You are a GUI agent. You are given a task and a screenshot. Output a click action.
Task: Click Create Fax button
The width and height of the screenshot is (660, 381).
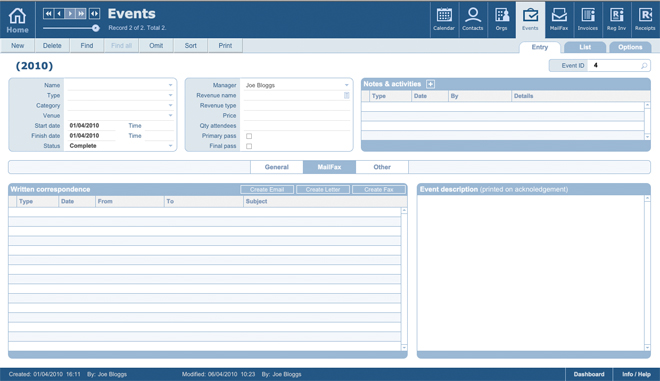[x=379, y=189]
